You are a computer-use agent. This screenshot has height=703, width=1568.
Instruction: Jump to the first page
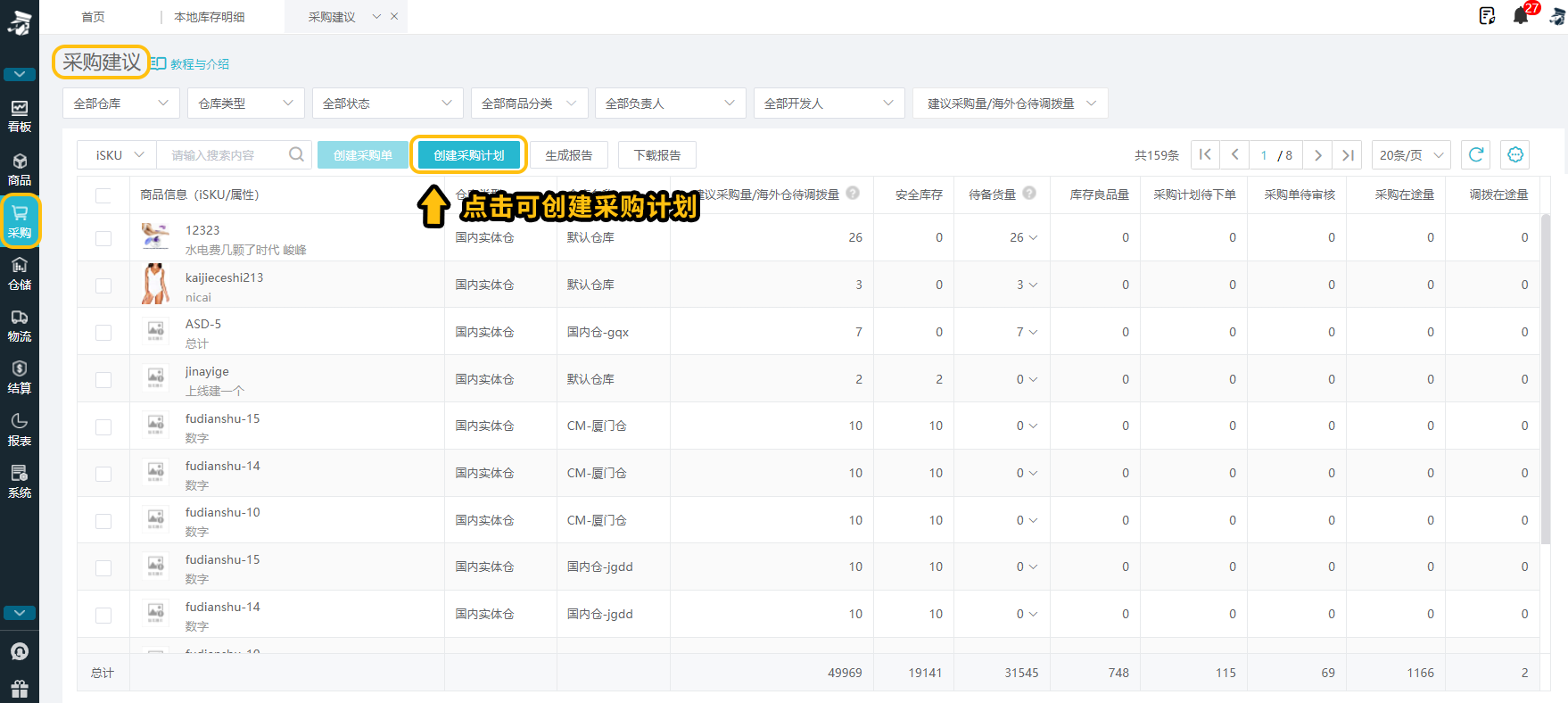[x=1205, y=154]
